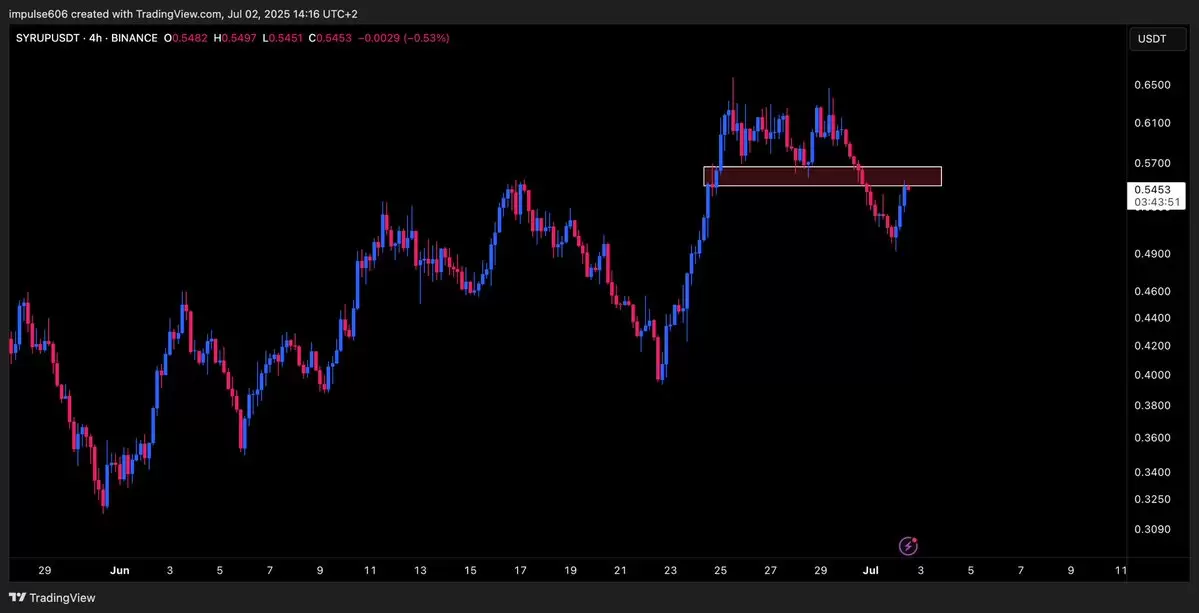Click the lightning bolt event icon

coord(908,546)
